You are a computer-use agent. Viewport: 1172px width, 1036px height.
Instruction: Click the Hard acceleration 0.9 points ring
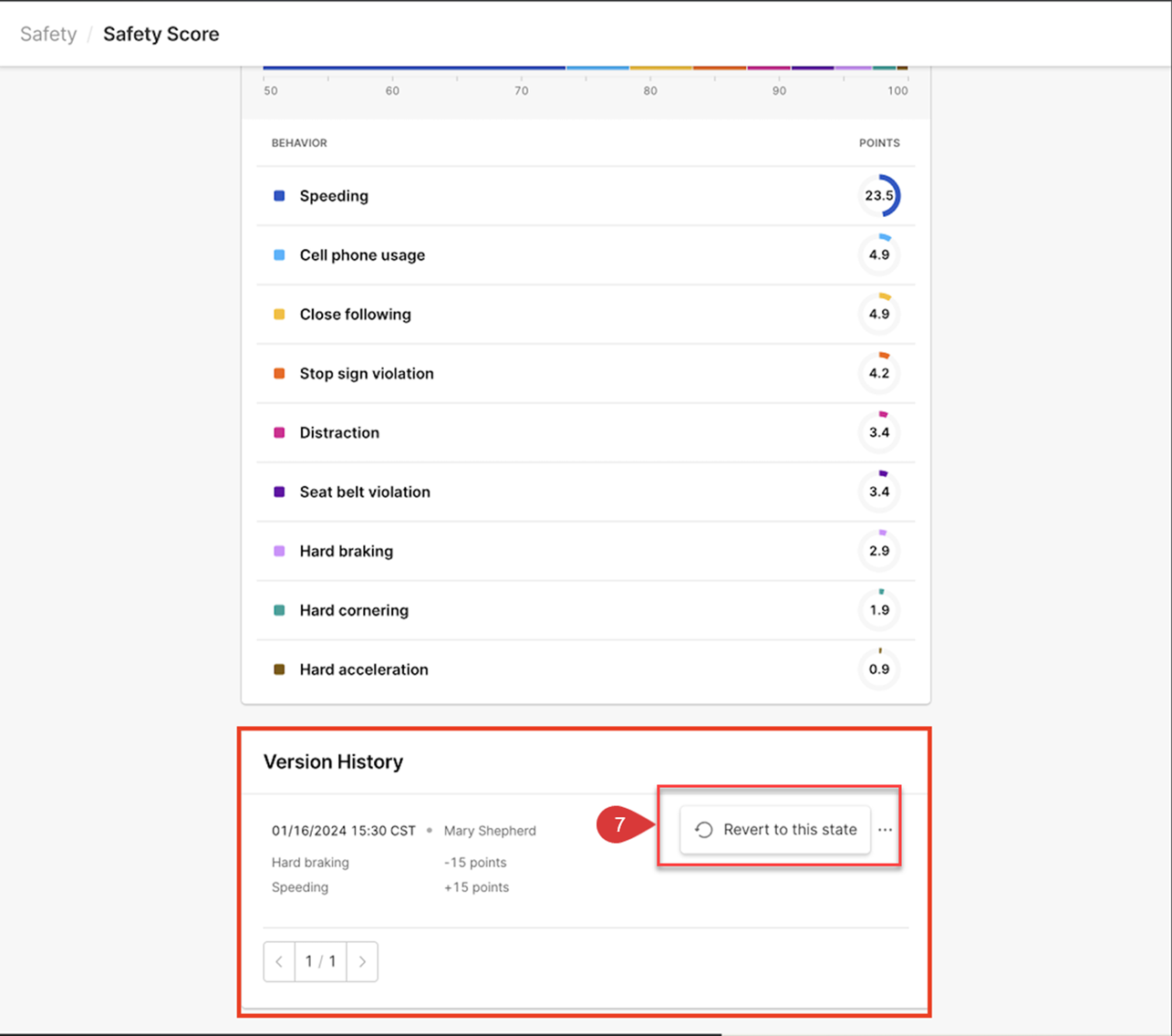point(879,669)
